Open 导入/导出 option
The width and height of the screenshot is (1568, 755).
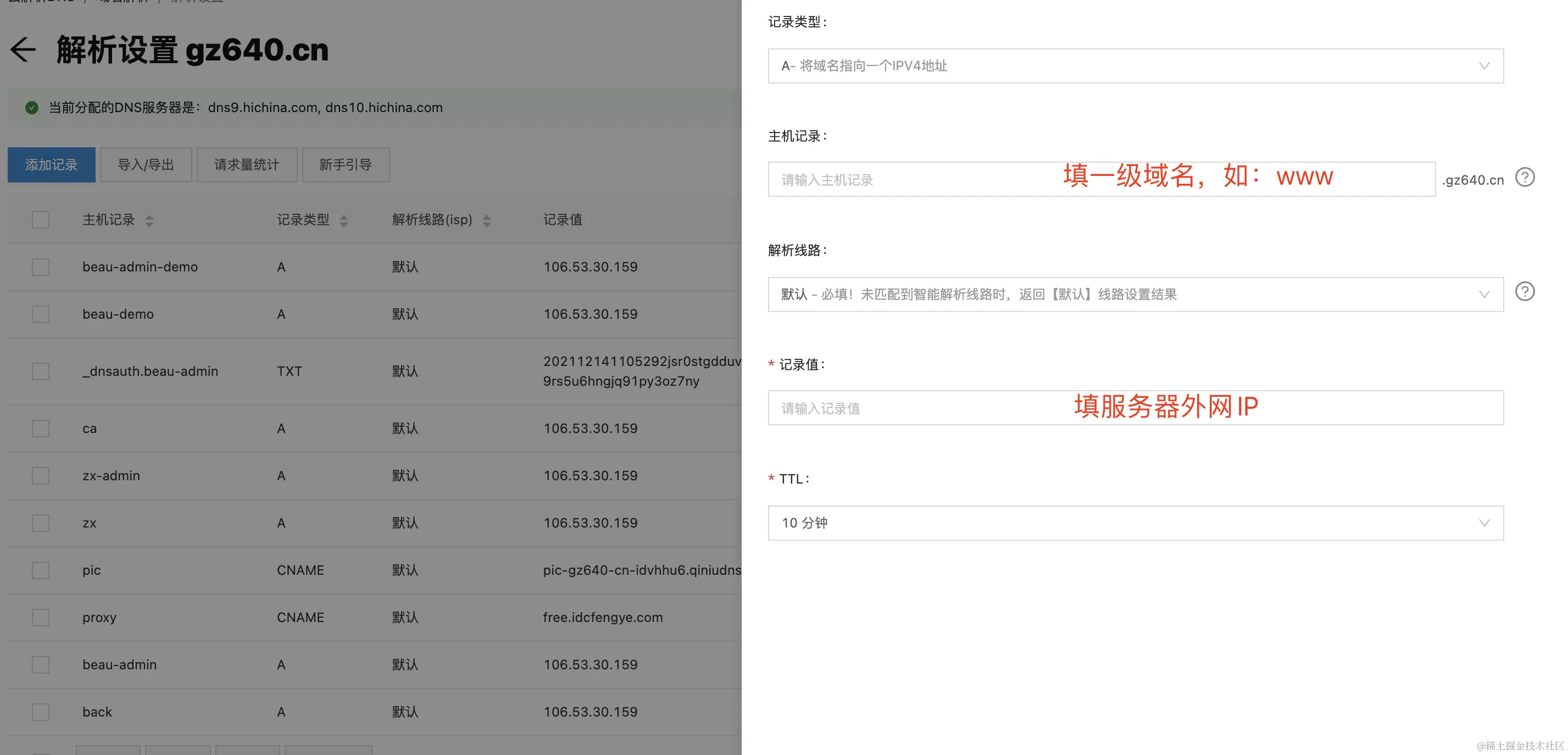[146, 164]
